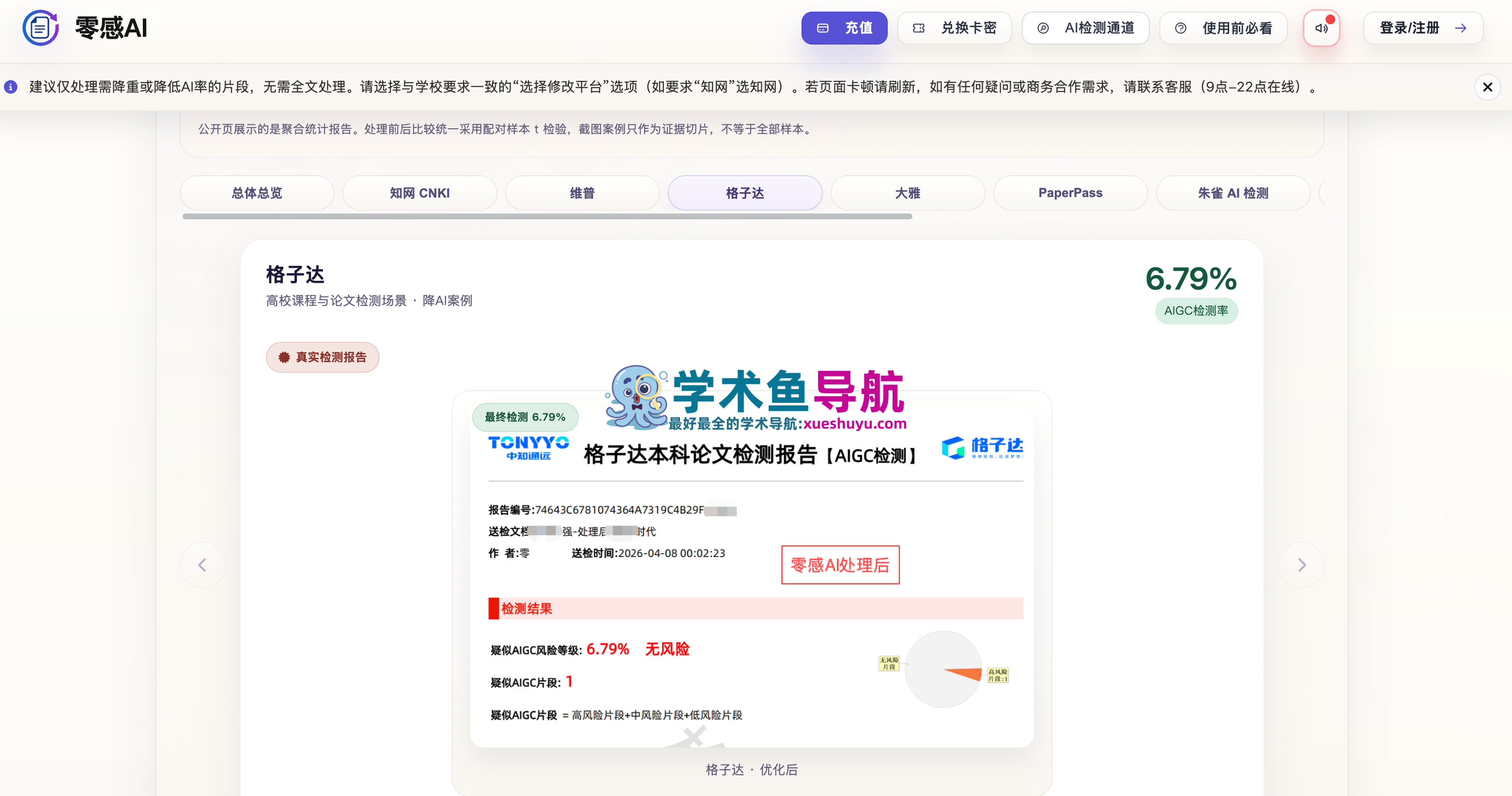Click the card icon inside 充值 button

[822, 28]
